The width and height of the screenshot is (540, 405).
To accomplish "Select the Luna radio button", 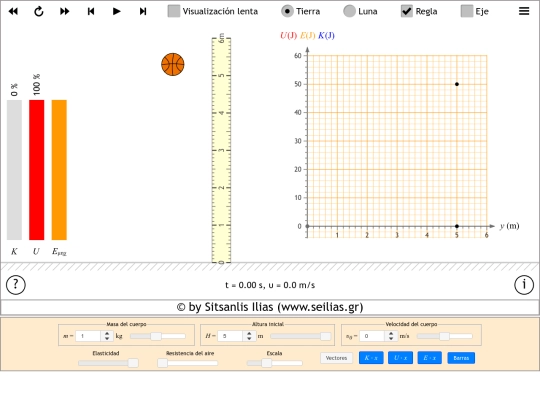I will [x=349, y=11].
